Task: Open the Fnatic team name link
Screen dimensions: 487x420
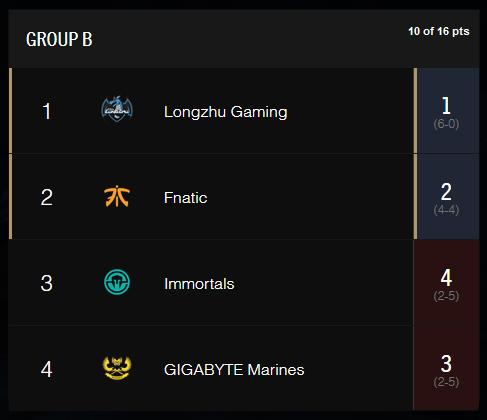Action: pos(186,198)
